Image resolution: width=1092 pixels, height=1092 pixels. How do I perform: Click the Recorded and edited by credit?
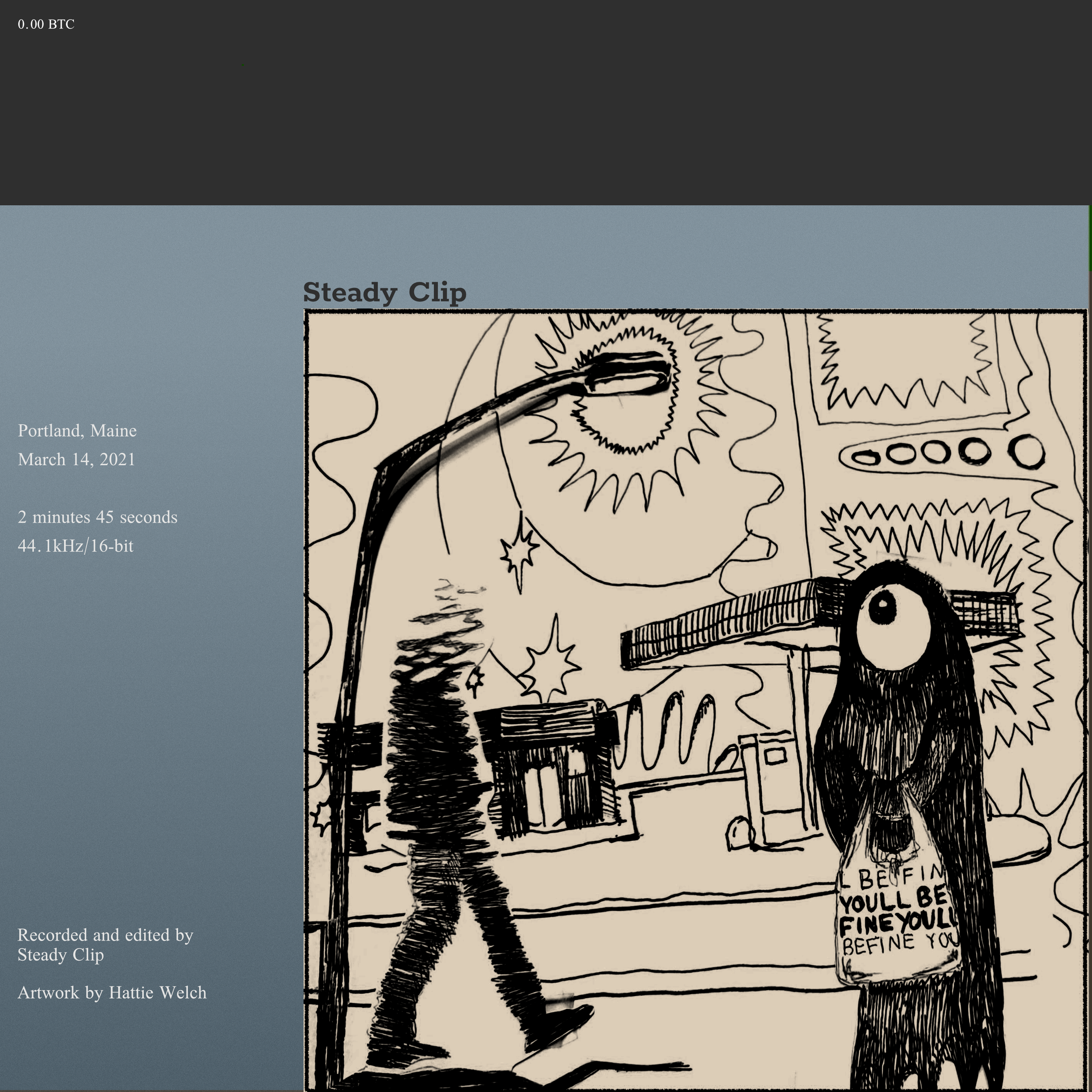[x=105, y=935]
